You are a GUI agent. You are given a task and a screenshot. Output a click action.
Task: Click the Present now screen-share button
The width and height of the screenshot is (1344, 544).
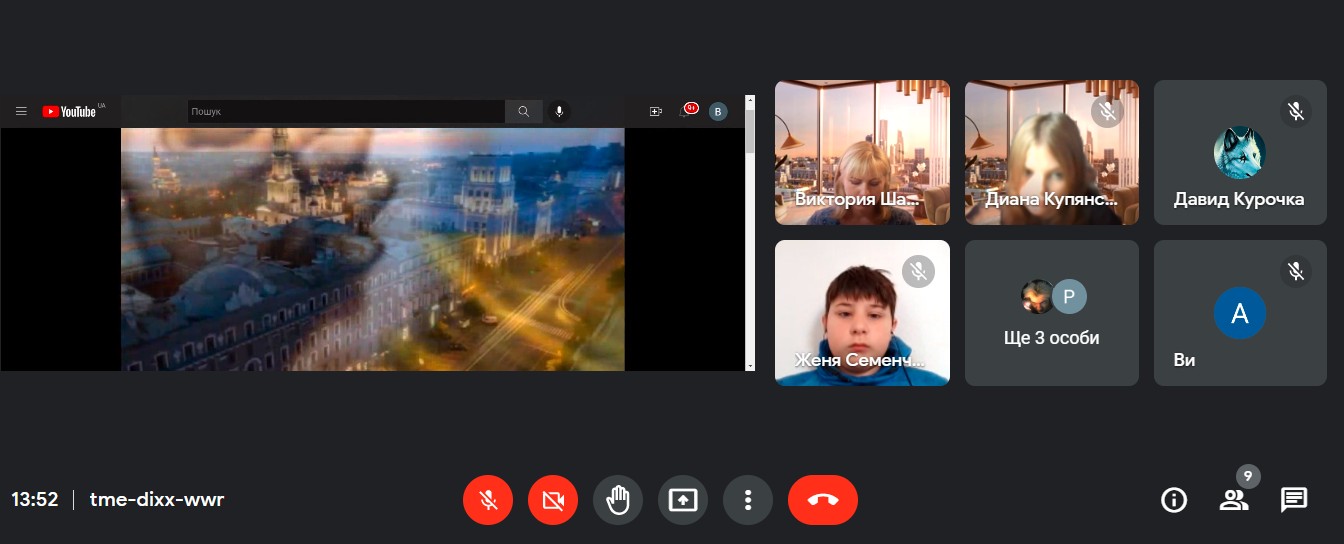(x=683, y=499)
